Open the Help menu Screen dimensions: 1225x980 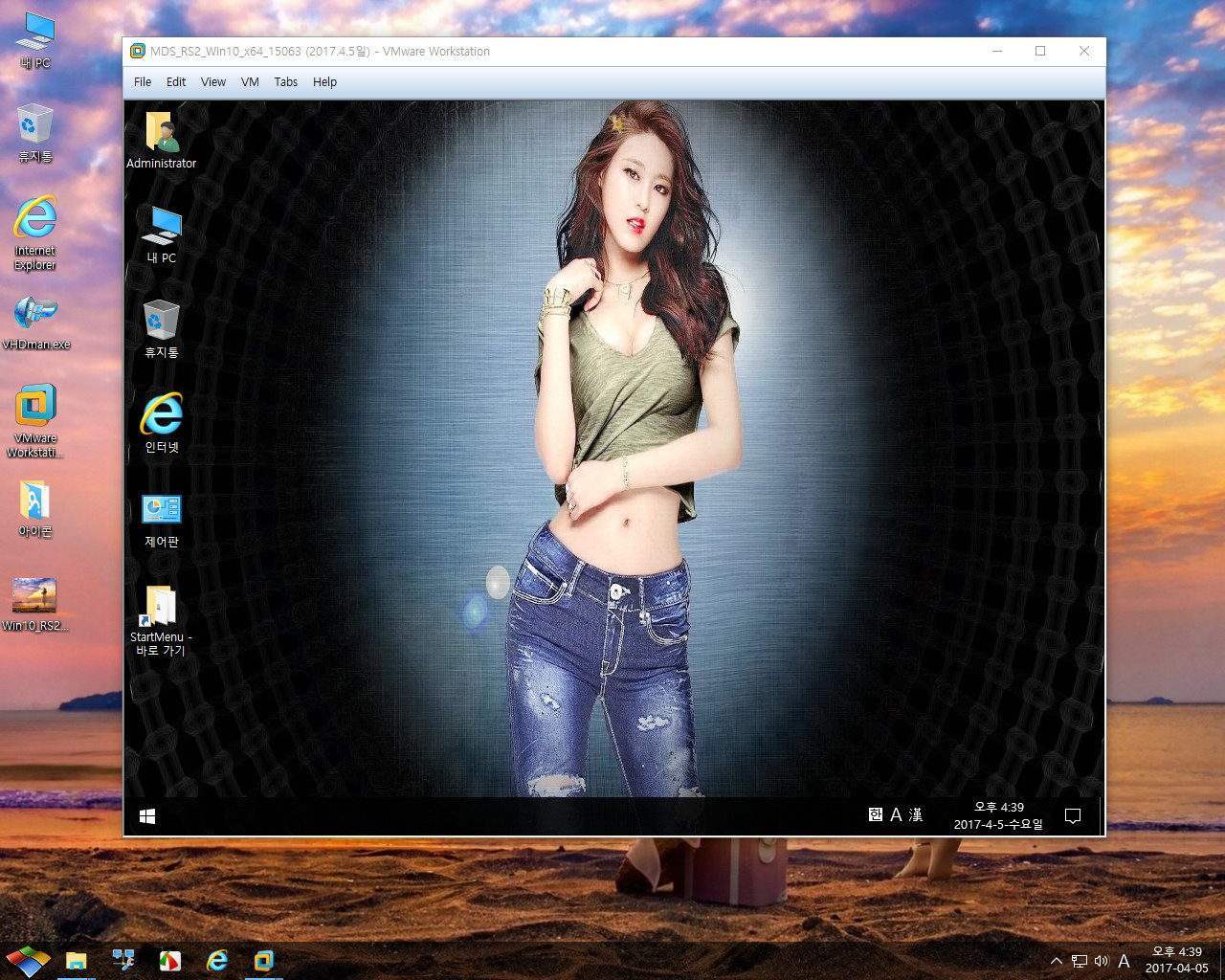click(324, 82)
